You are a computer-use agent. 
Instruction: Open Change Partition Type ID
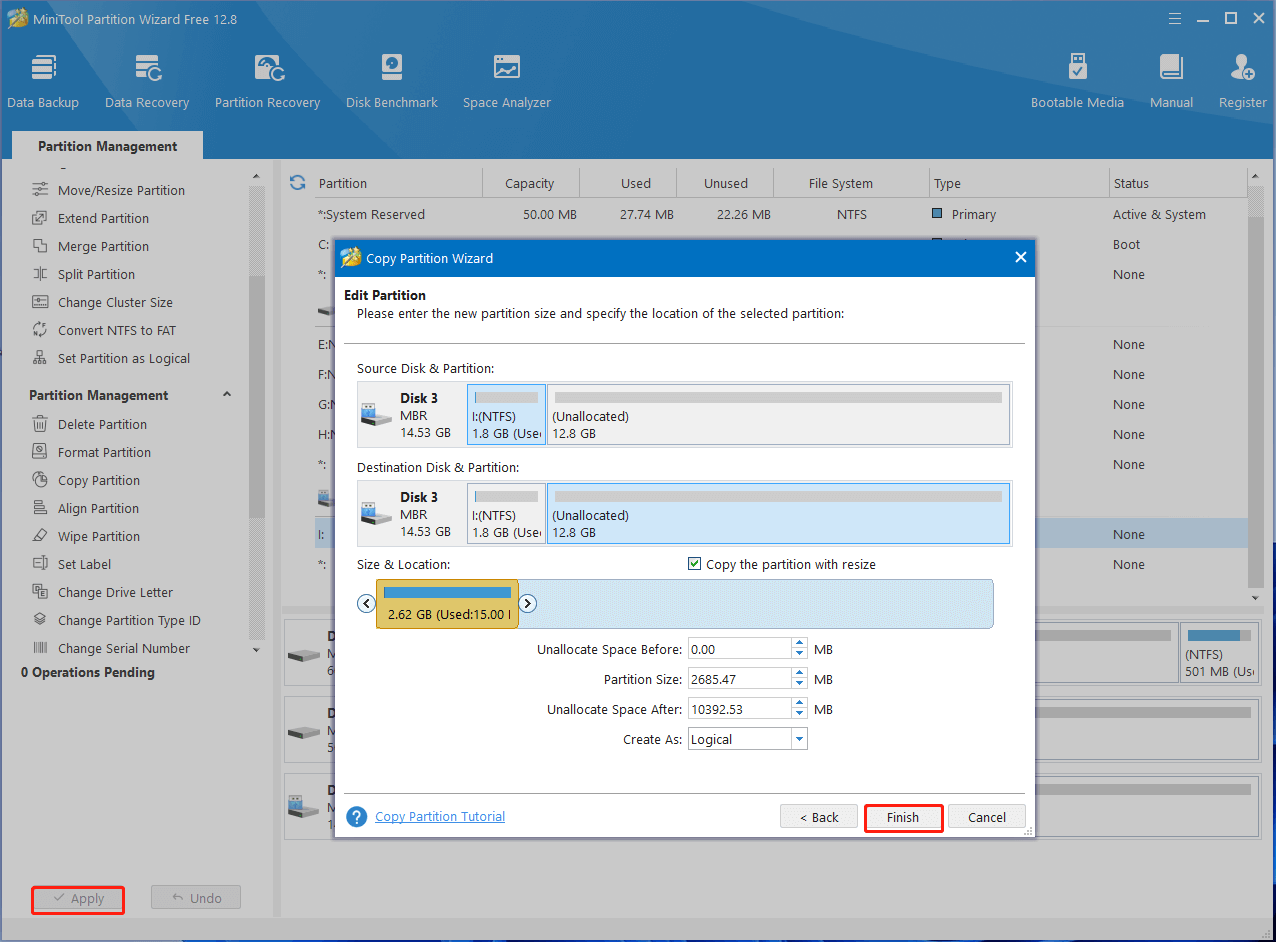tap(129, 620)
